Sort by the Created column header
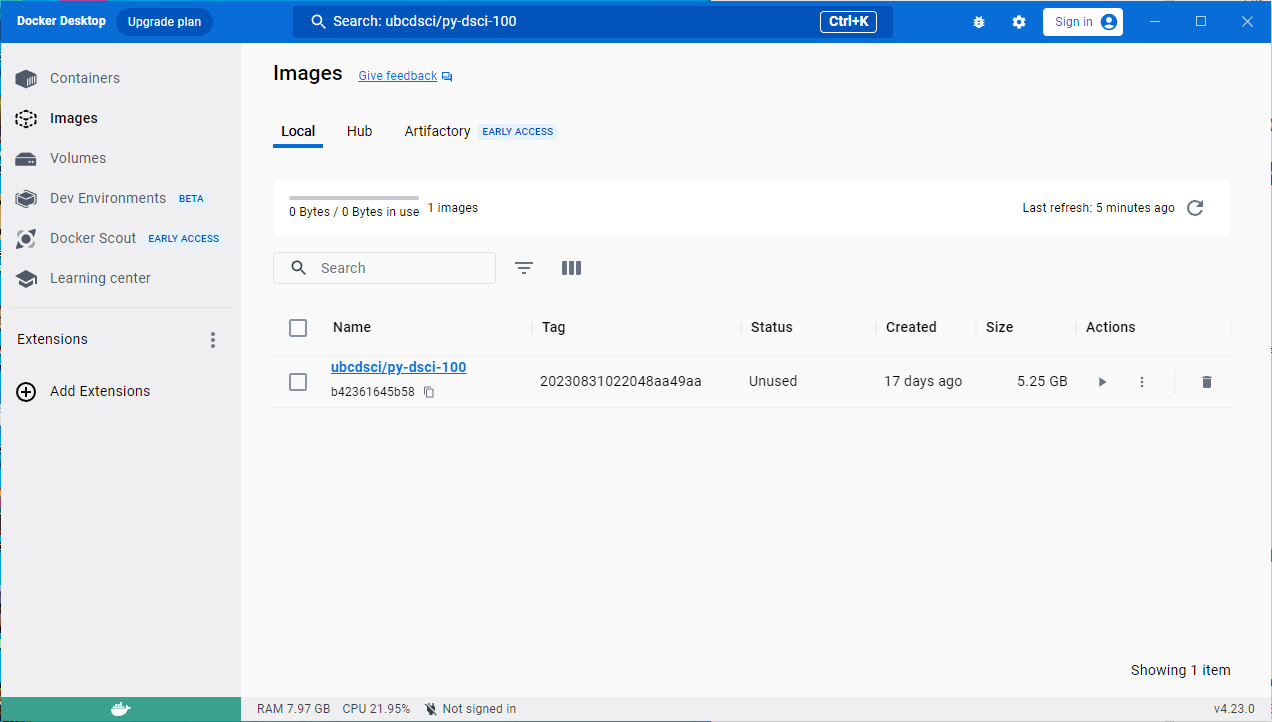This screenshot has width=1272, height=722. 911,327
